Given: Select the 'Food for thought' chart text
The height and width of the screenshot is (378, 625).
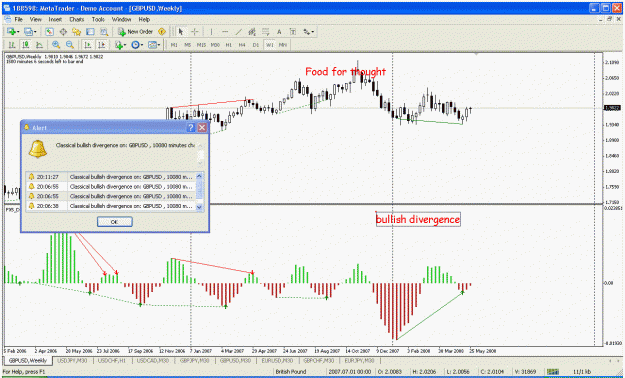Looking at the screenshot, I should [x=345, y=72].
